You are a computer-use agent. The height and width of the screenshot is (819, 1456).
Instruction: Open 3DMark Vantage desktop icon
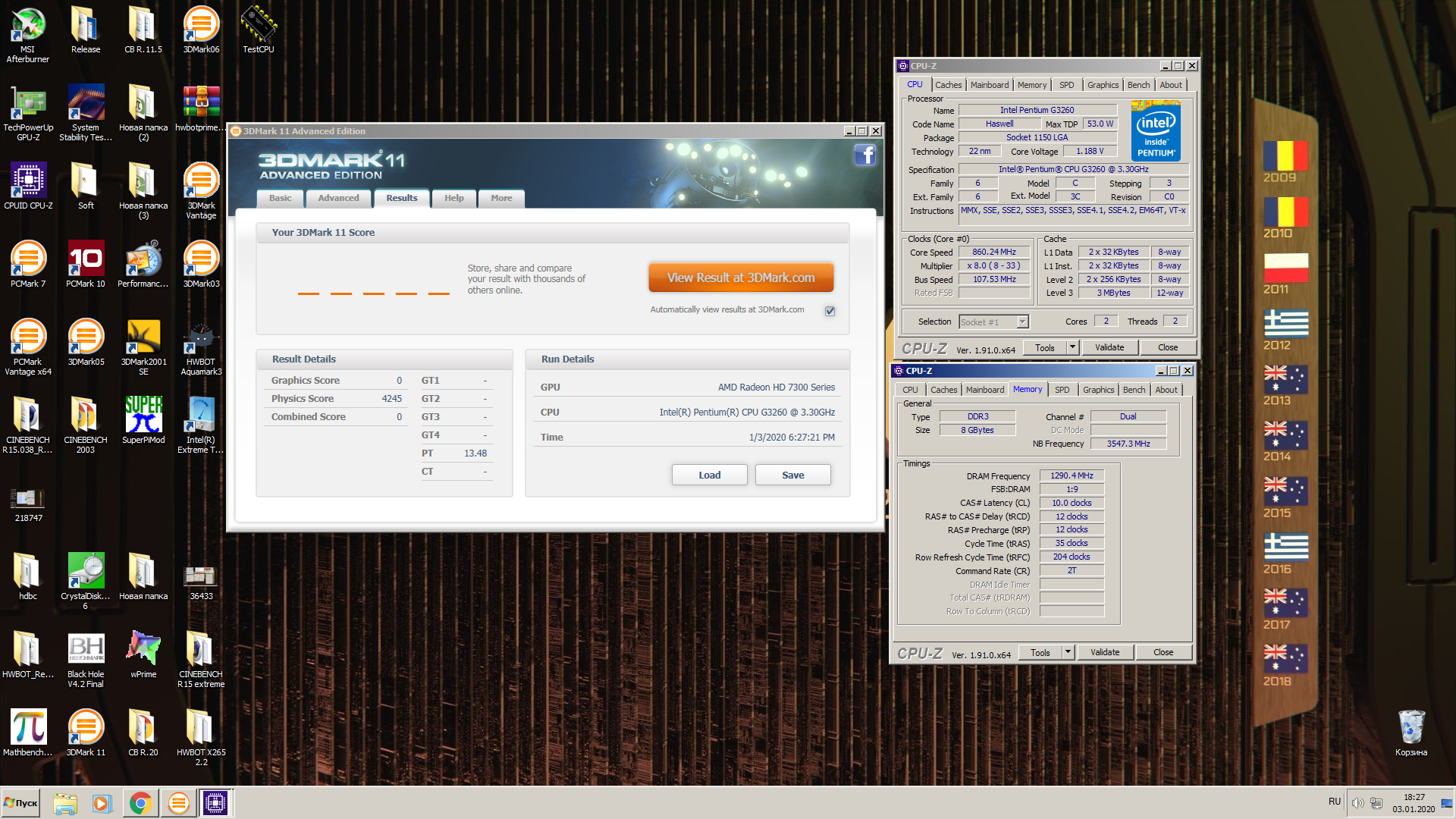pyautogui.click(x=201, y=190)
